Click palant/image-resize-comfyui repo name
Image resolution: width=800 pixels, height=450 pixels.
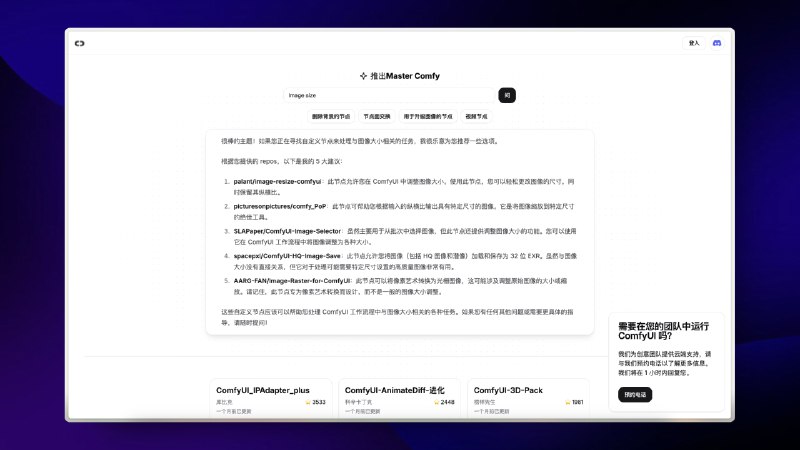pos(278,182)
